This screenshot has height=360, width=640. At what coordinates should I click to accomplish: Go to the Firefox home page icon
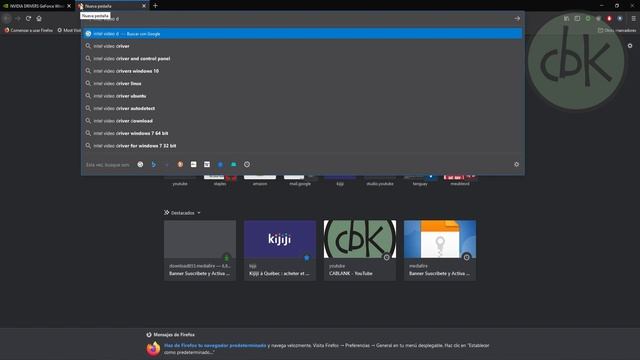(x=39, y=18)
